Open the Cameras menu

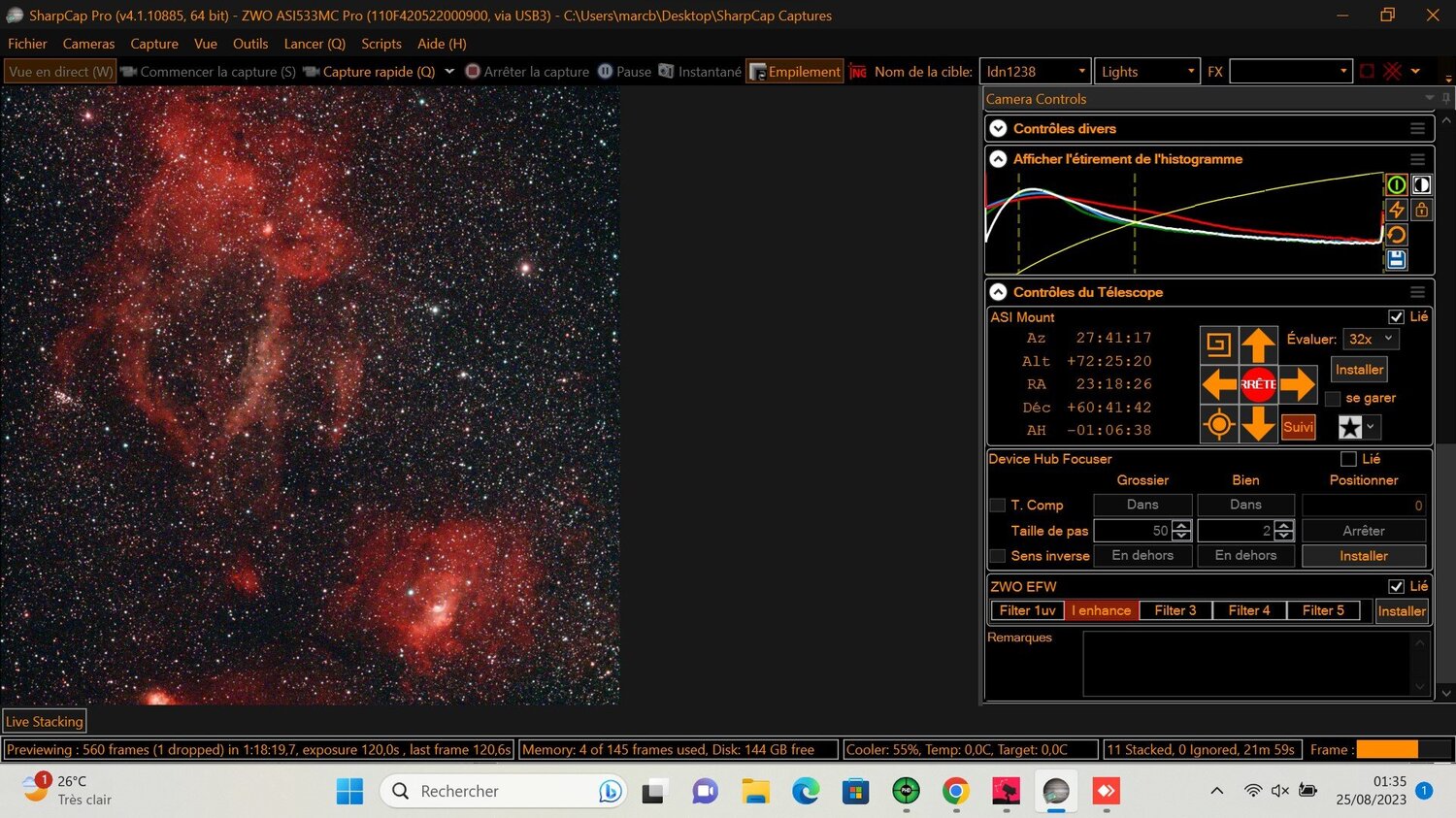(x=88, y=44)
